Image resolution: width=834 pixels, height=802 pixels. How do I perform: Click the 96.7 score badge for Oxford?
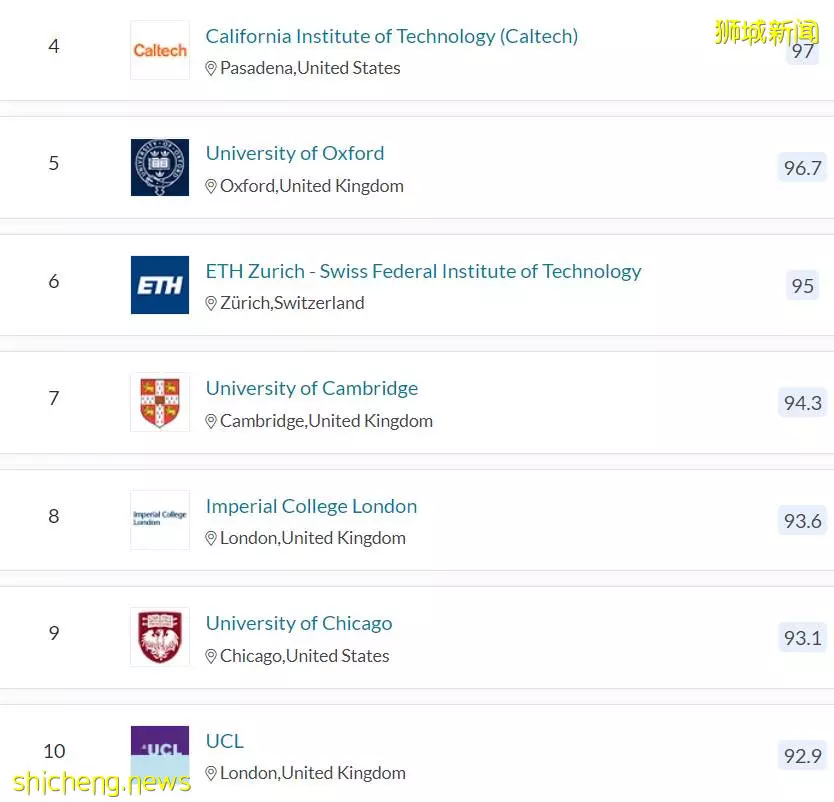point(802,168)
